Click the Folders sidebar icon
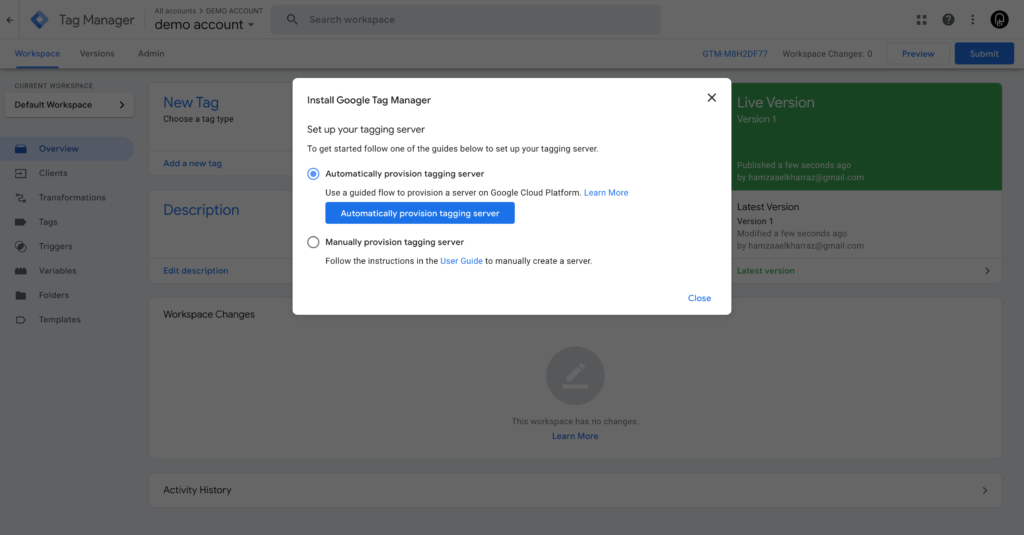The height and width of the screenshot is (535, 1024). coord(21,295)
